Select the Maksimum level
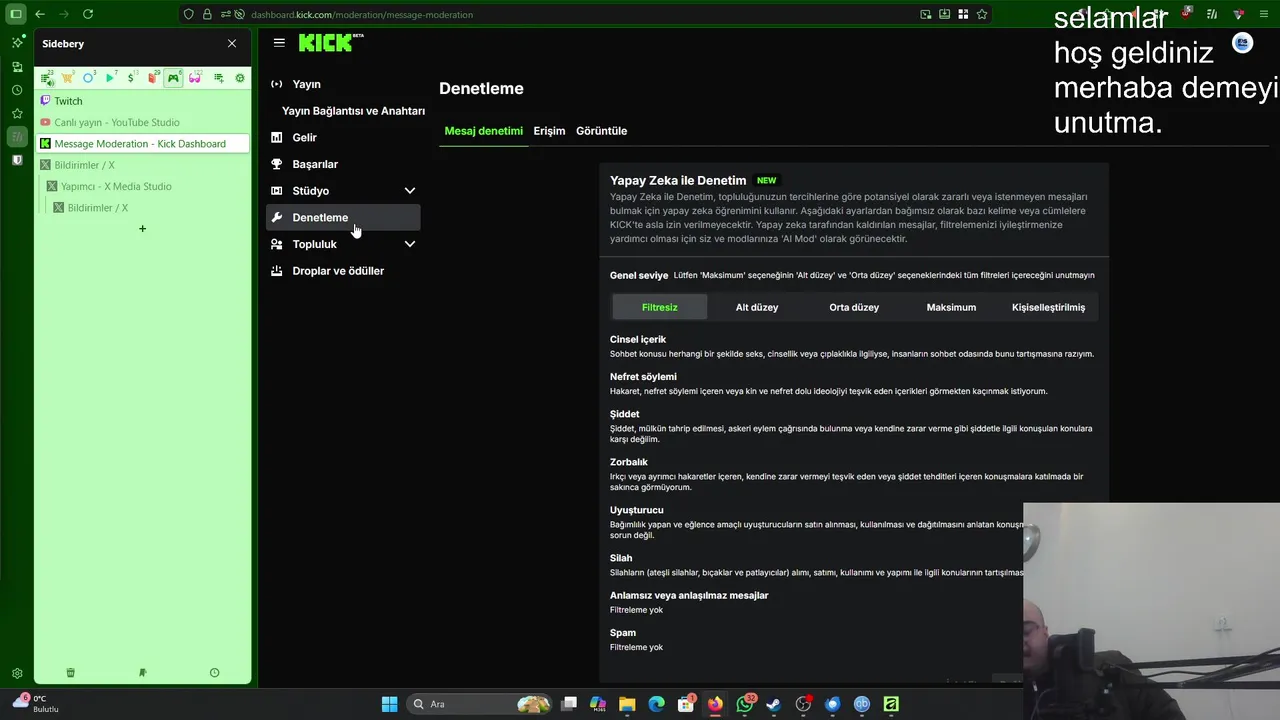The height and width of the screenshot is (720, 1280). point(951,307)
